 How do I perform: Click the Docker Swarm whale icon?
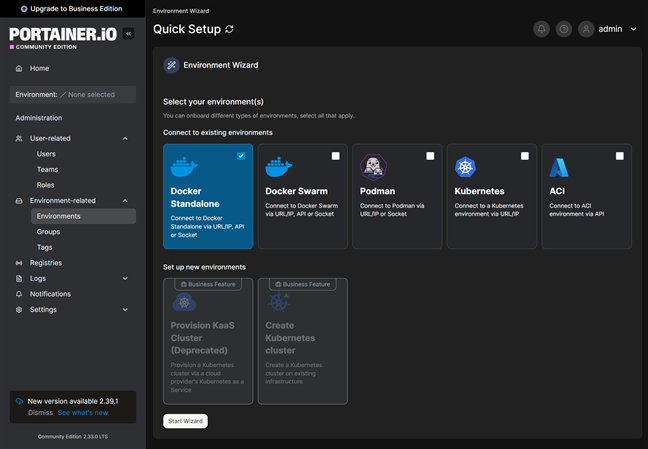(279, 167)
